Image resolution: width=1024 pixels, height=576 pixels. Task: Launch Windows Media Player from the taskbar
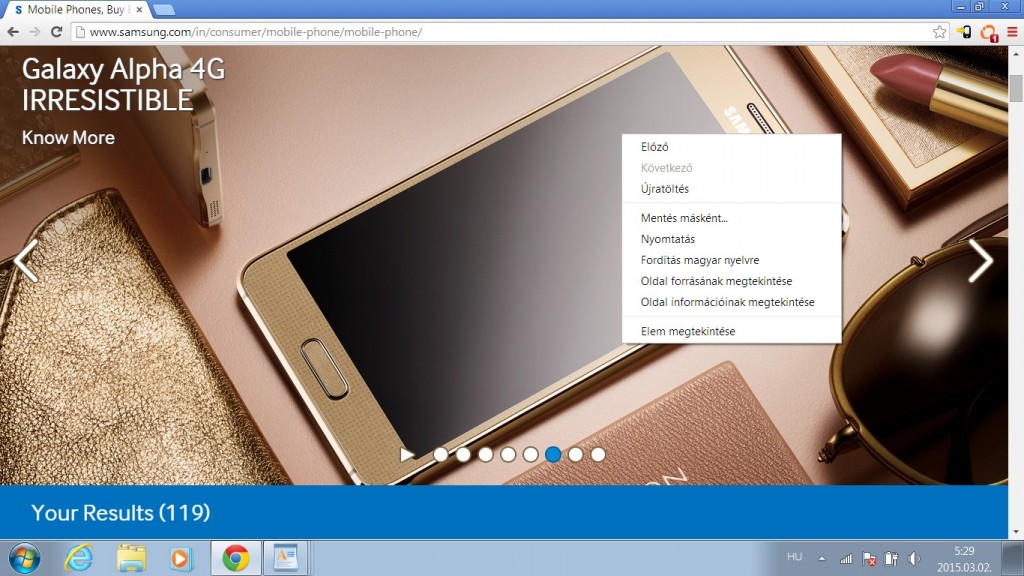tap(181, 557)
